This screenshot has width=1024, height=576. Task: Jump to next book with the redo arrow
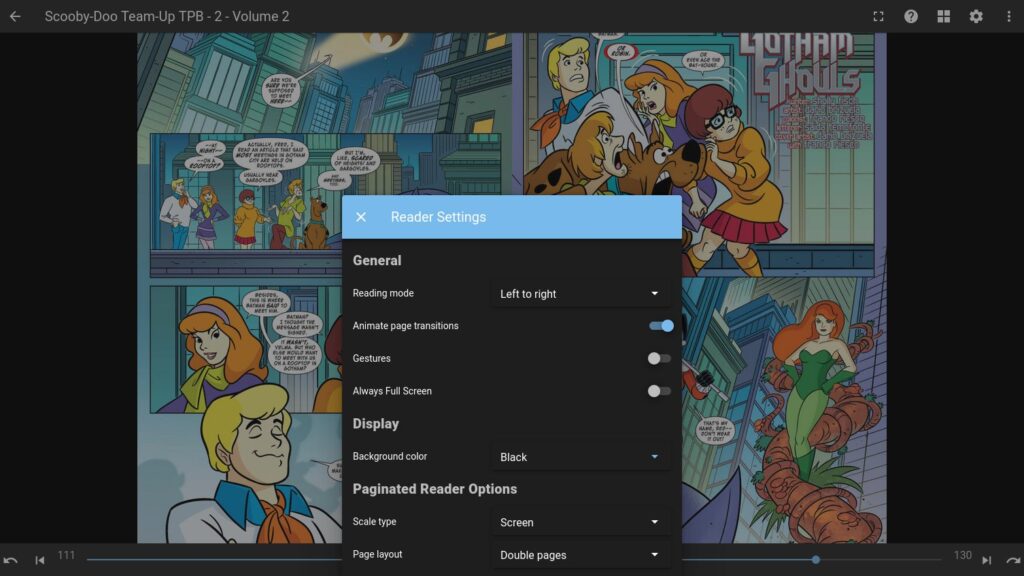pyautogui.click(x=1014, y=560)
